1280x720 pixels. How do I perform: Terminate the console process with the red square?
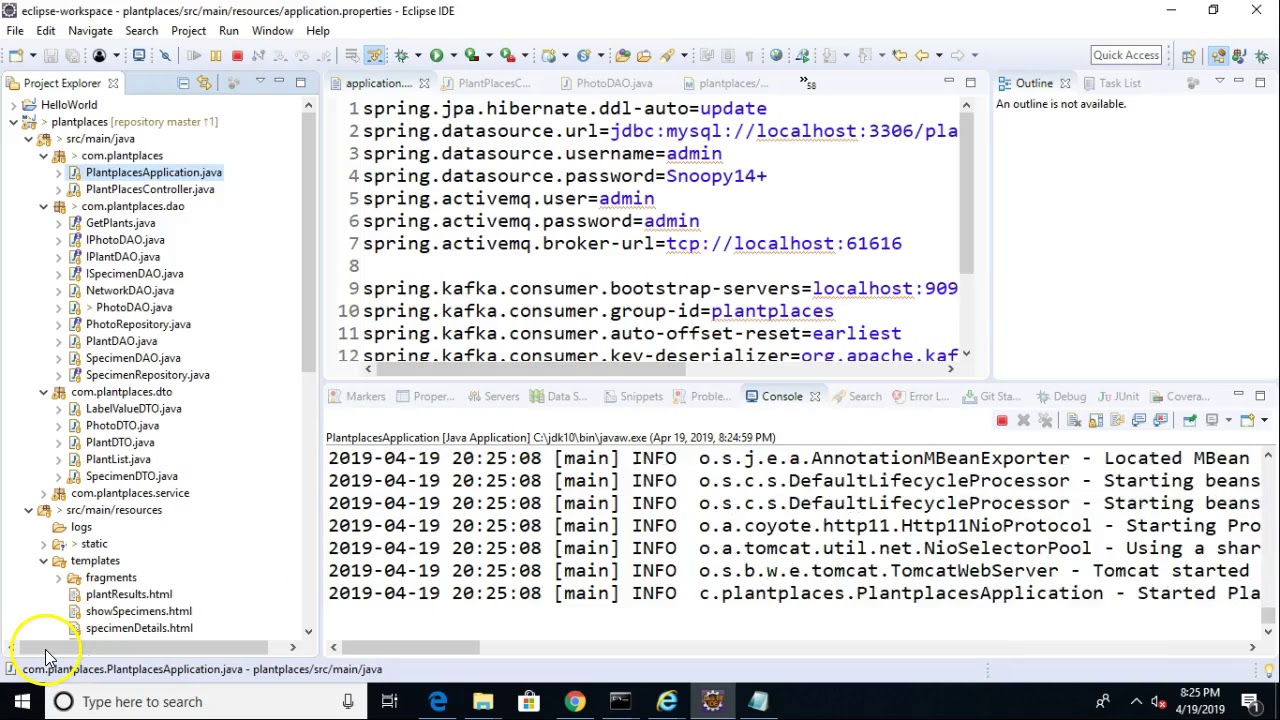tap(1002, 420)
